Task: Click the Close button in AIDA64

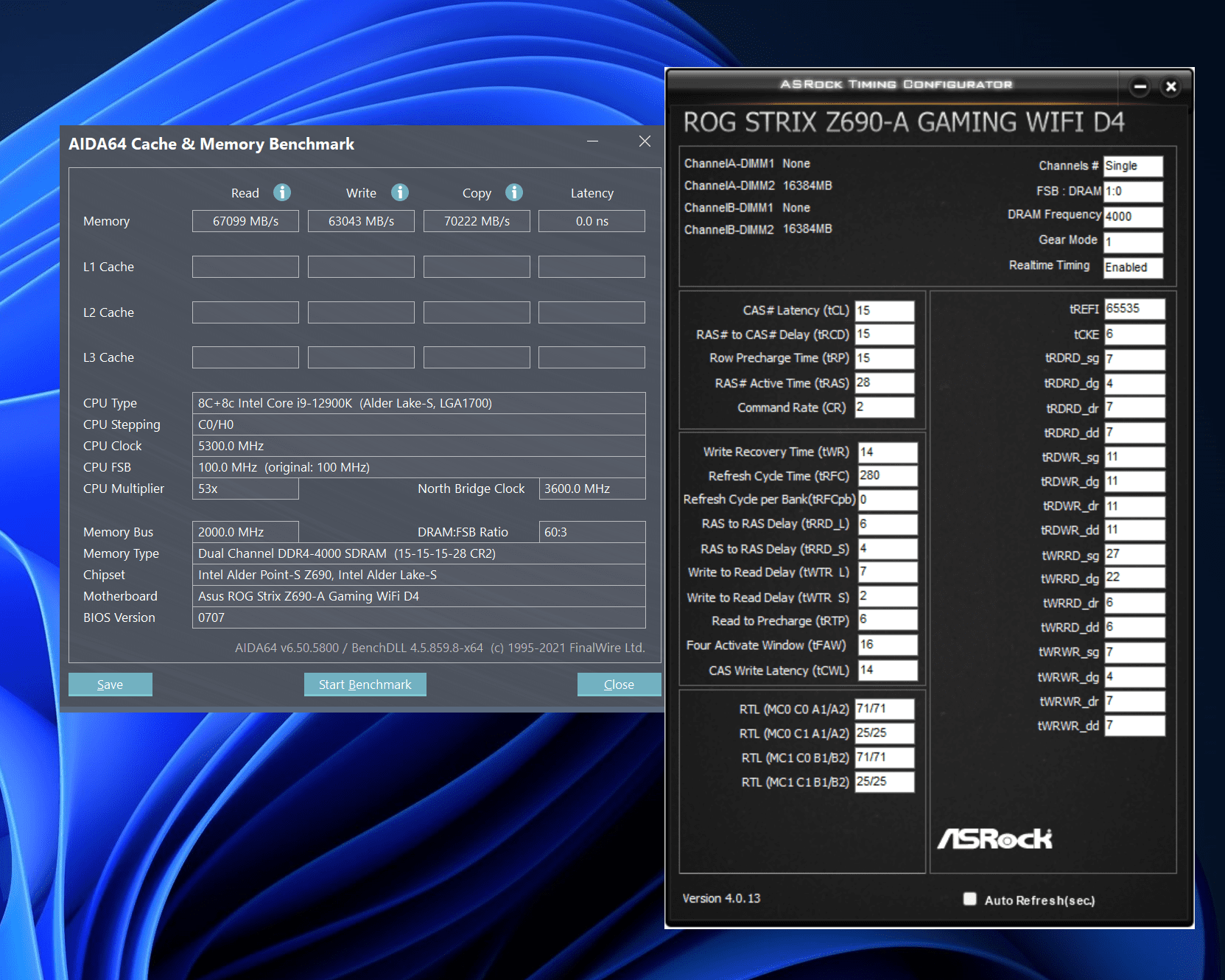Action: coord(619,685)
